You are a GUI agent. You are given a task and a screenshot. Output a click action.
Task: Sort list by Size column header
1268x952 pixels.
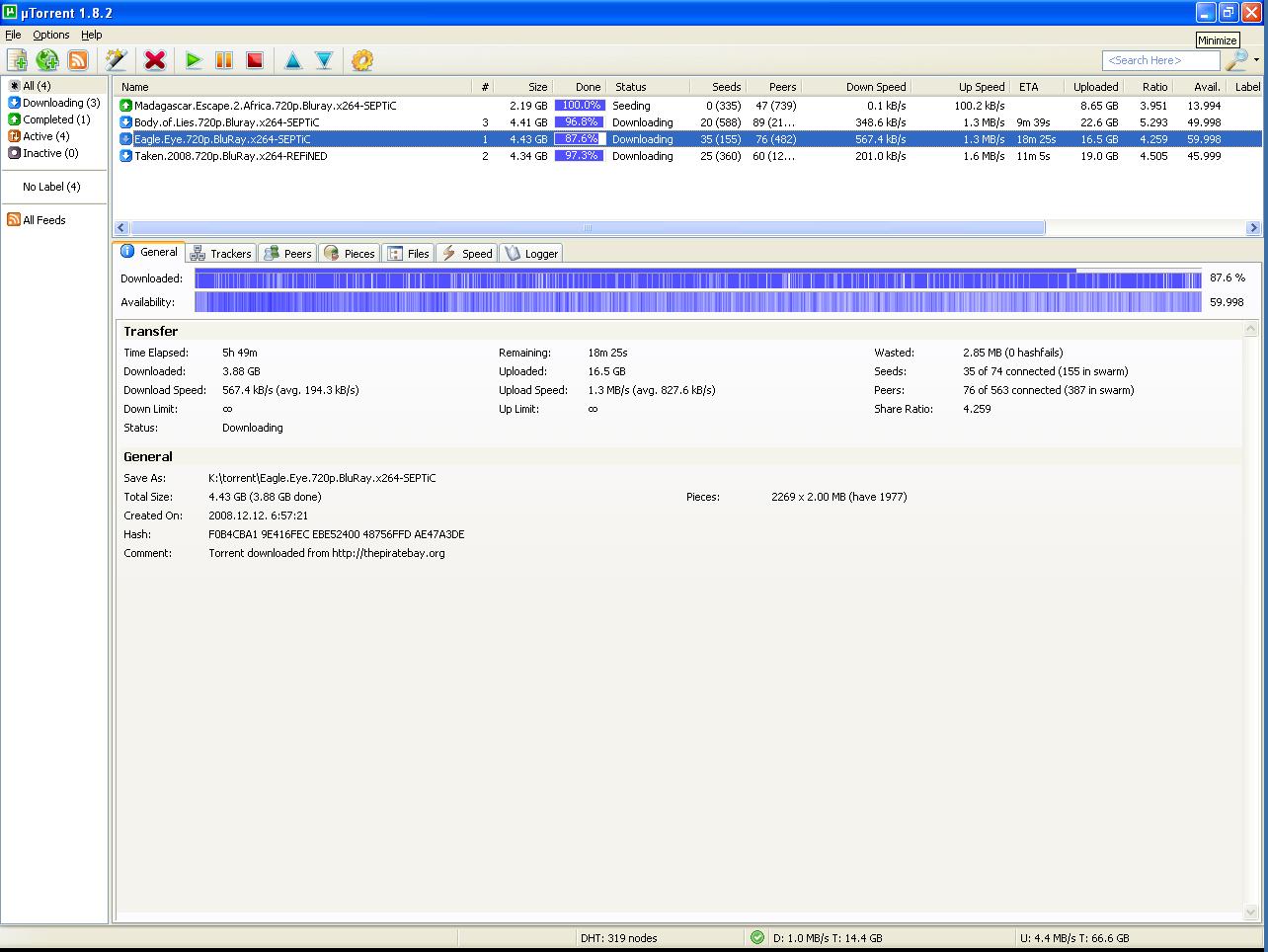pos(524,87)
